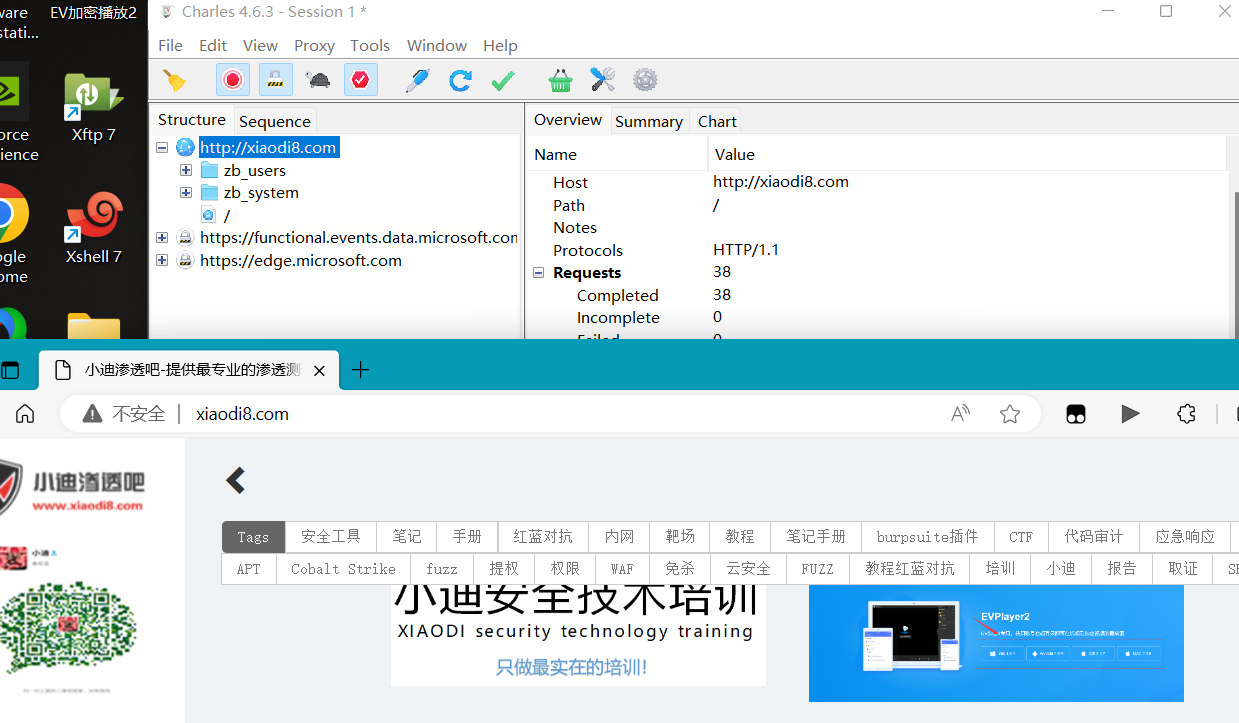Screen dimensions: 1239x723
Task: Switch to the Summary tab
Action: point(649,121)
